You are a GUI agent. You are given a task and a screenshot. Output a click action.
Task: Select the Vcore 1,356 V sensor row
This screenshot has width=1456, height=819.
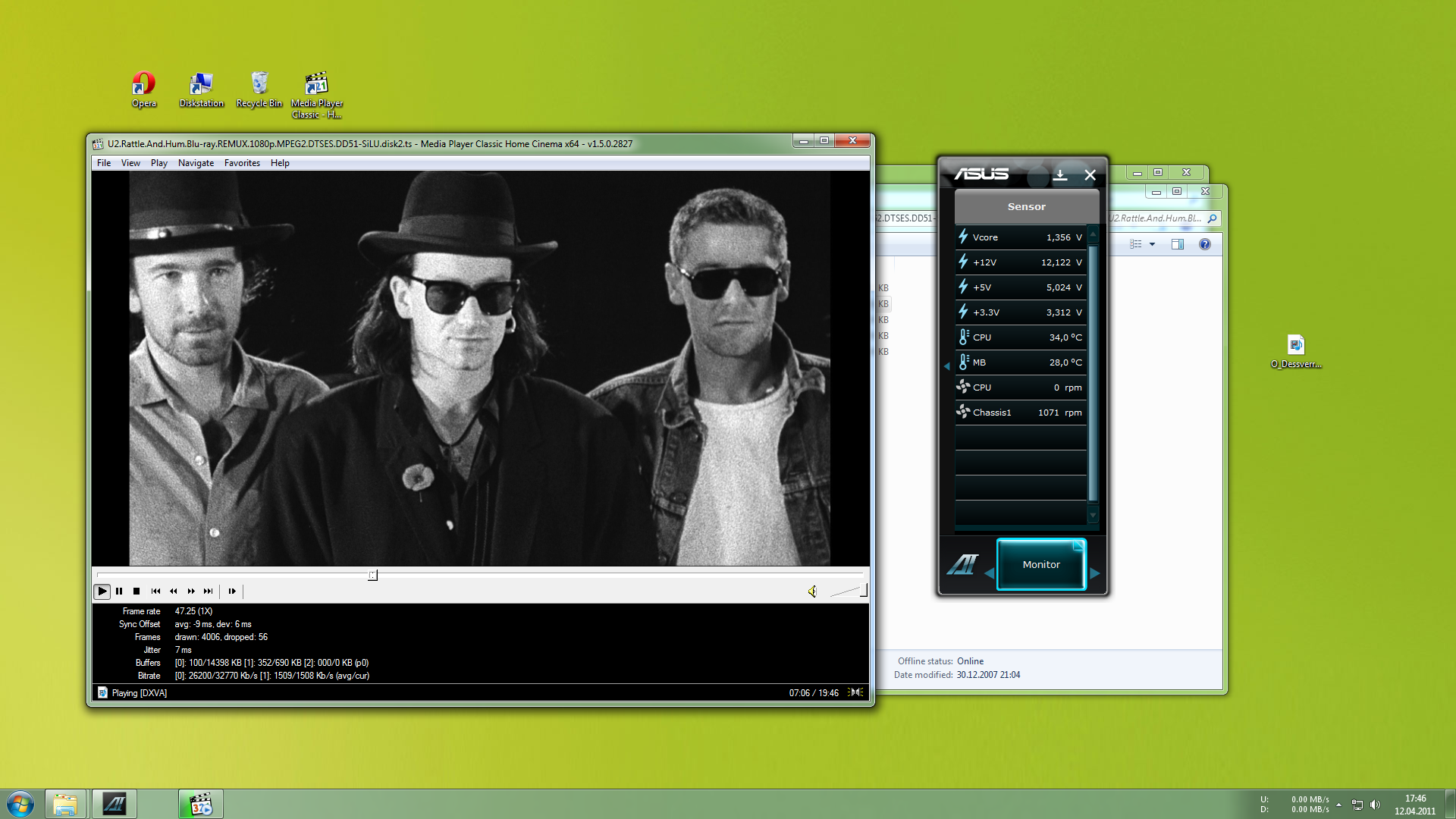(1021, 237)
